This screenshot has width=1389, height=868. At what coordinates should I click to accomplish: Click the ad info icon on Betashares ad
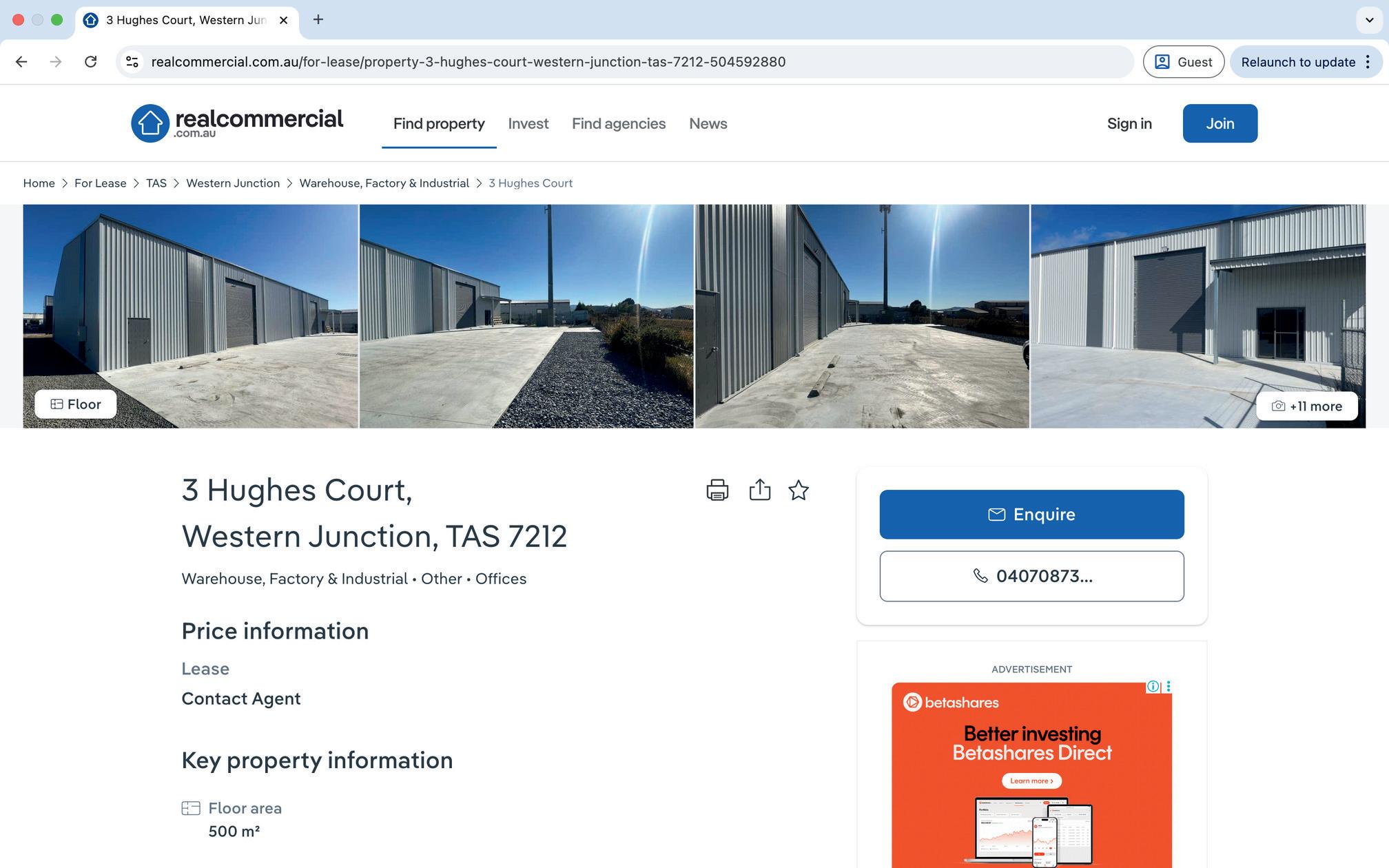1153,686
